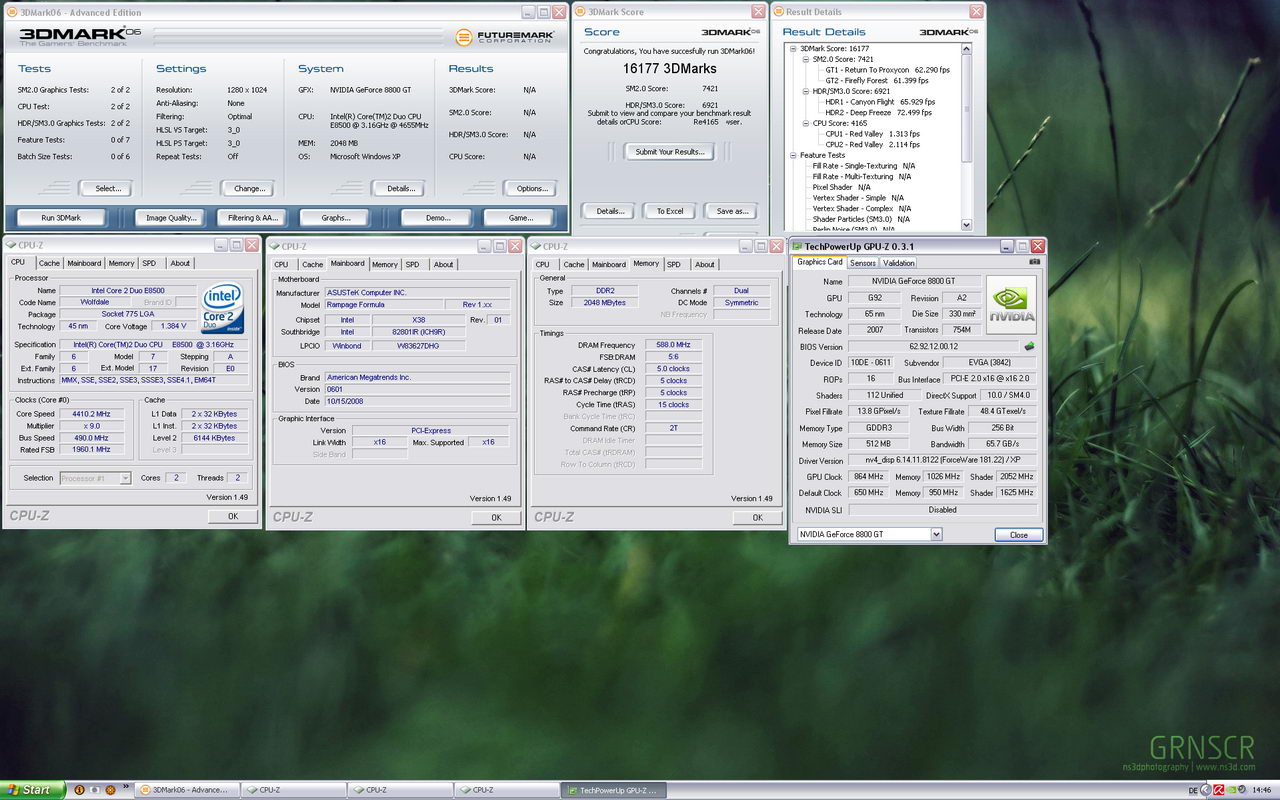Open the Graphics Card tab in GPU-Z
This screenshot has height=800, width=1280.
tap(820, 262)
